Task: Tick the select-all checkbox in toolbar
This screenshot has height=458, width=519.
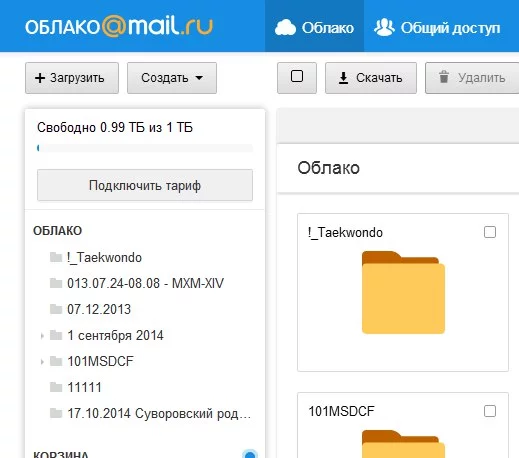Action: pyautogui.click(x=297, y=76)
